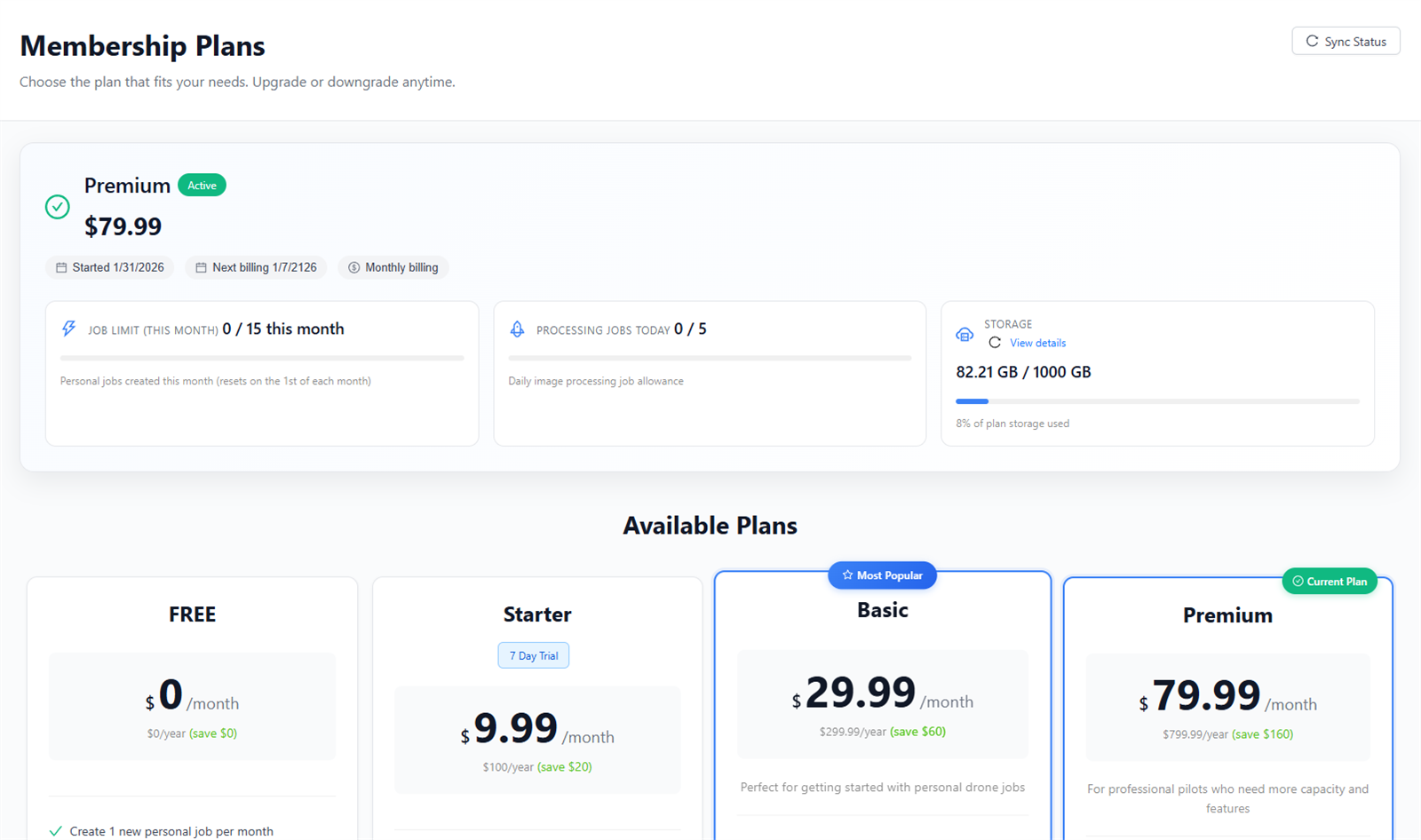Click the Most Popular badge

point(882,575)
